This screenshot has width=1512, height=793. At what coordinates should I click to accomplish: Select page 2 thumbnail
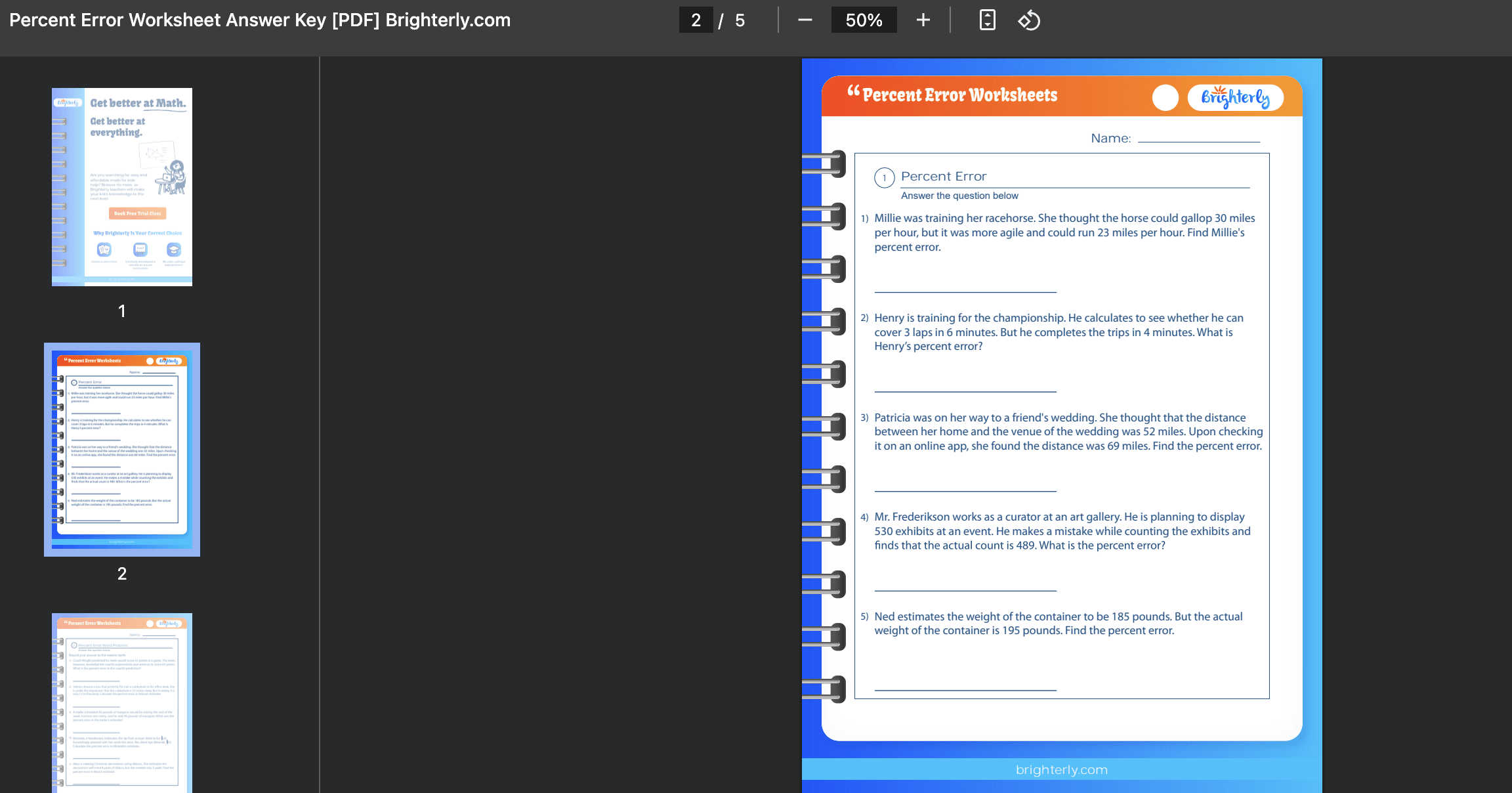[122, 450]
